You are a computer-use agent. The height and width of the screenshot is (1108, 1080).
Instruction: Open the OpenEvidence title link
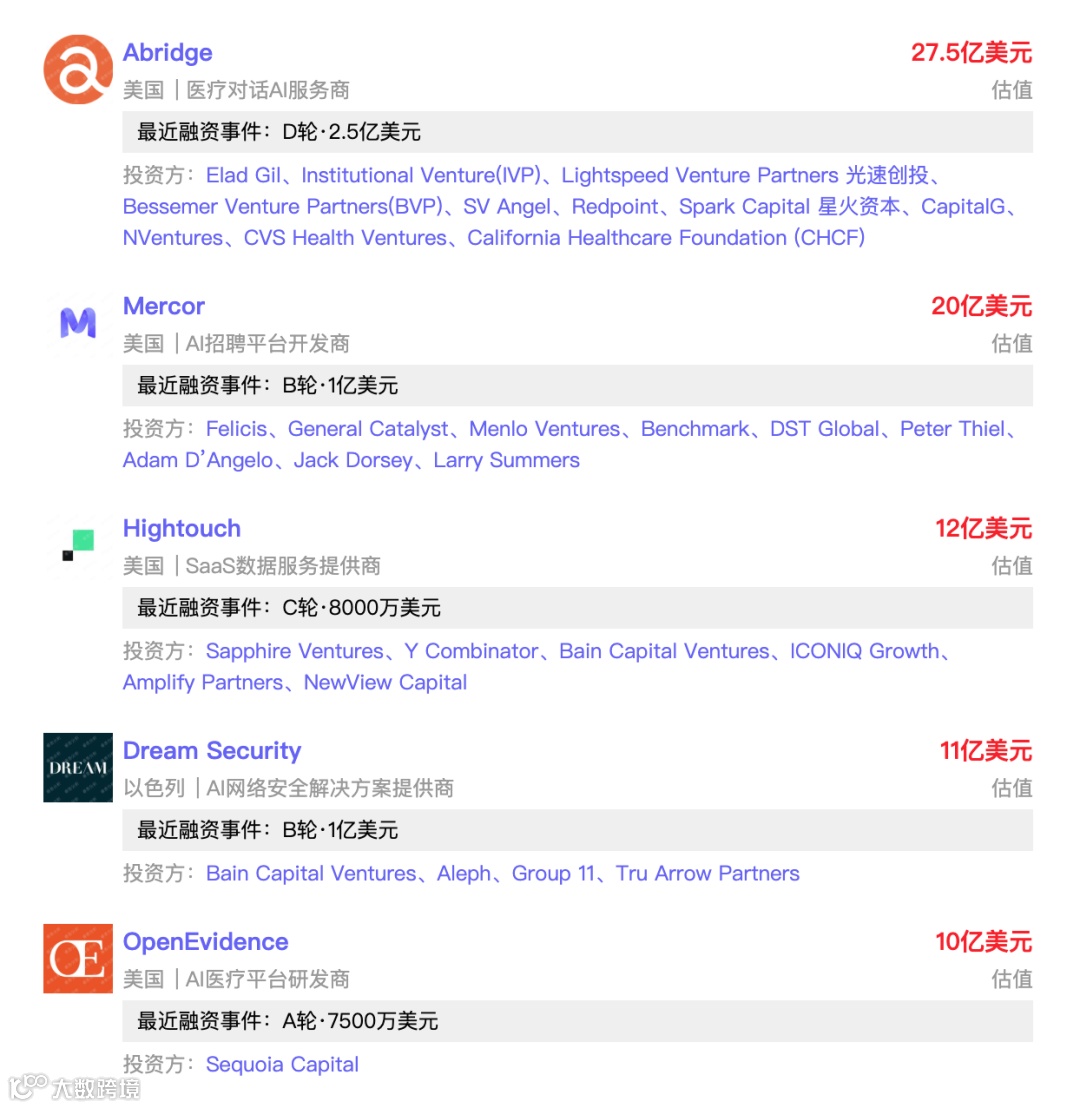click(206, 942)
